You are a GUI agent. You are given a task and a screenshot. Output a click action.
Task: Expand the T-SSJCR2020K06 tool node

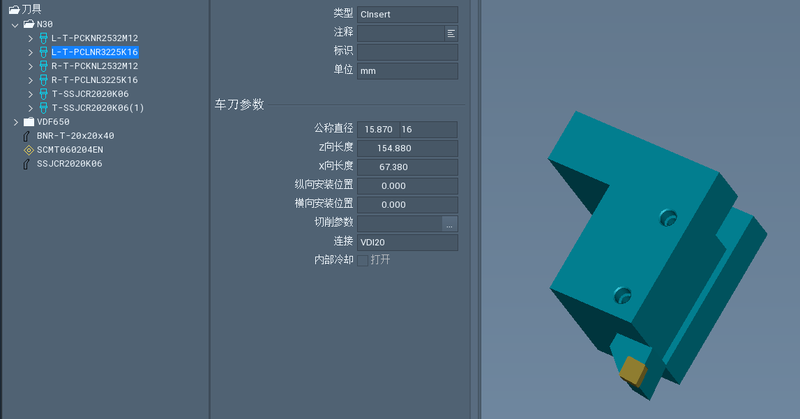pyautogui.click(x=30, y=94)
